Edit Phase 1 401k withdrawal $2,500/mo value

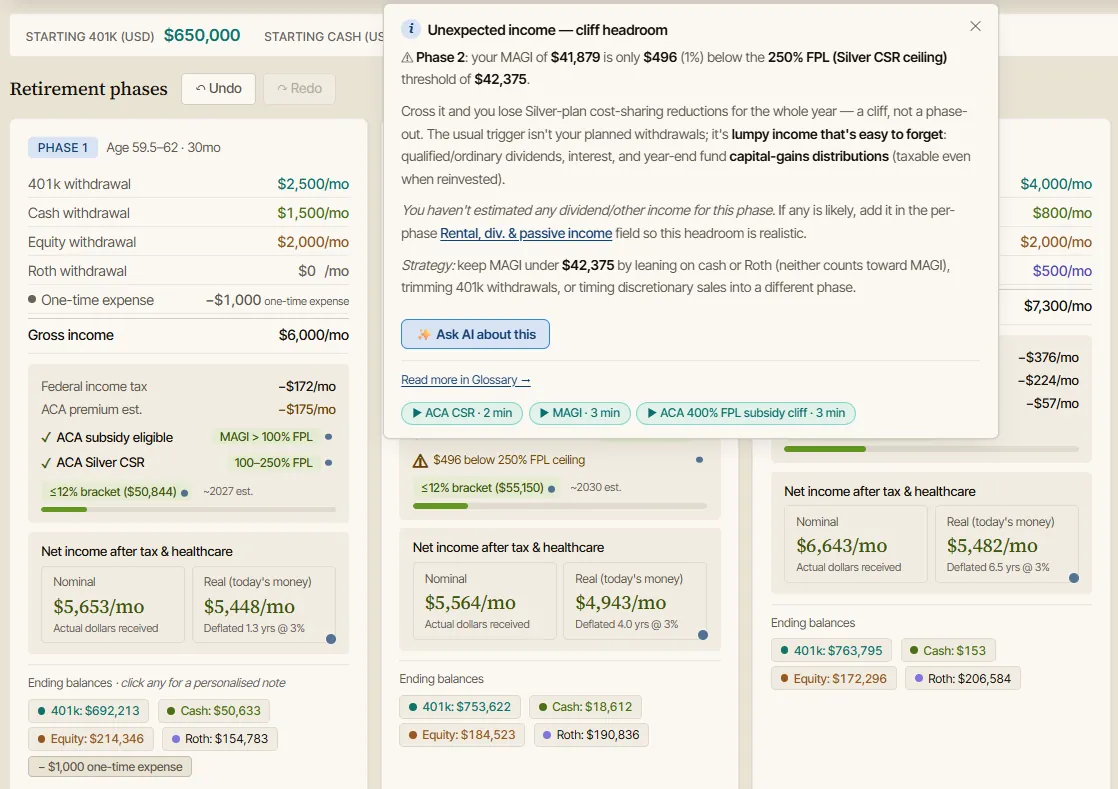313,184
